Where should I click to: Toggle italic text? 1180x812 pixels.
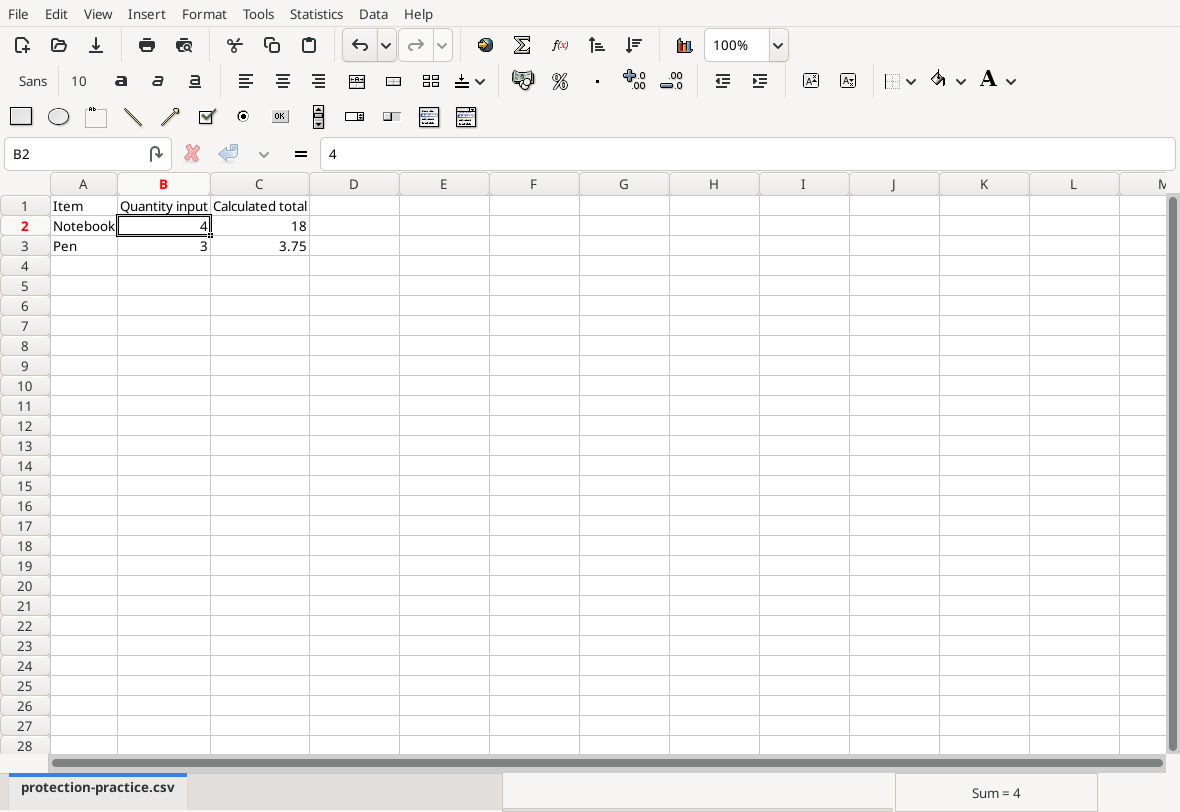coord(157,81)
